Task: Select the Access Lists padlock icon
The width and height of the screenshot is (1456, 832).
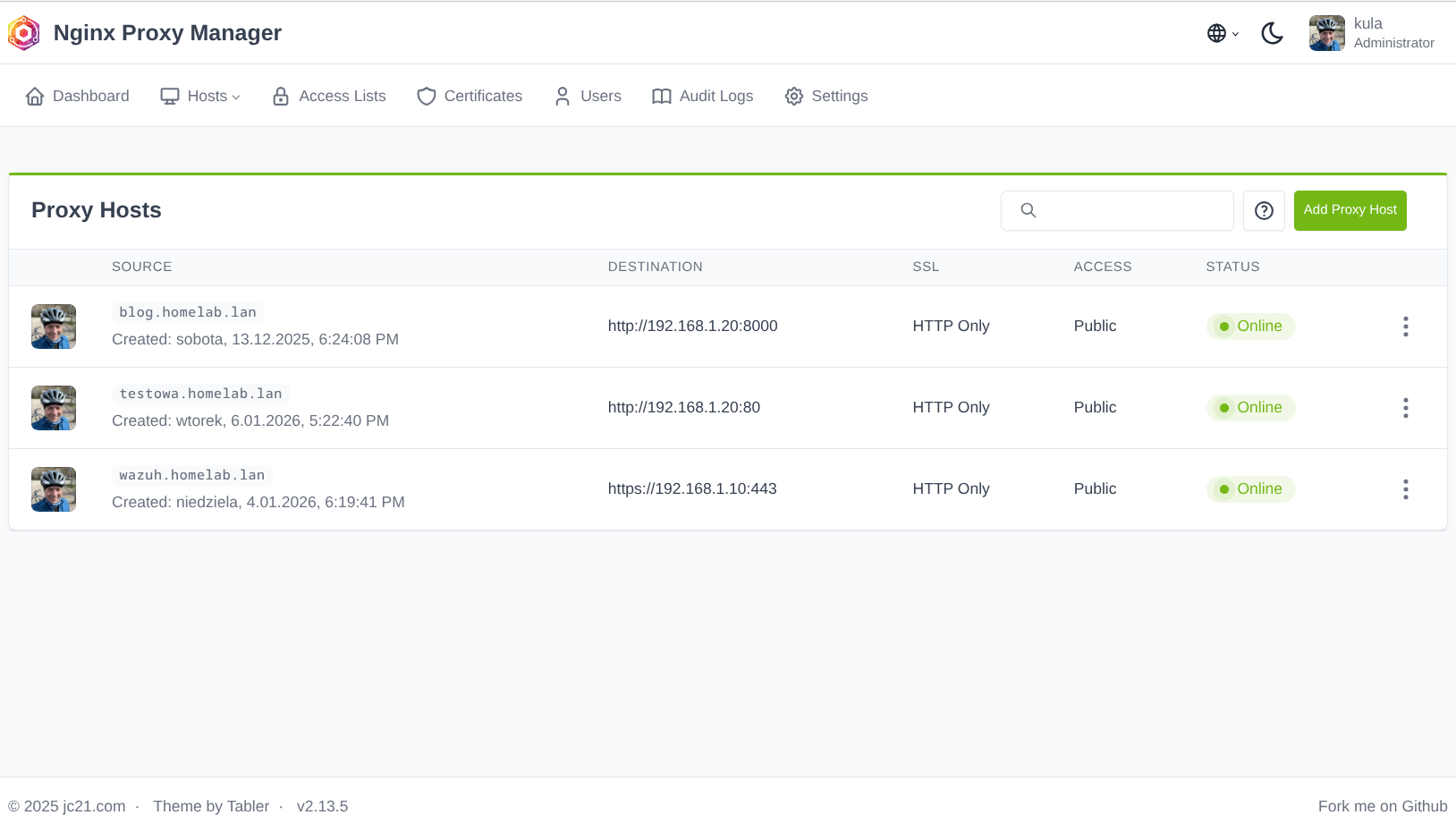Action: [x=280, y=95]
